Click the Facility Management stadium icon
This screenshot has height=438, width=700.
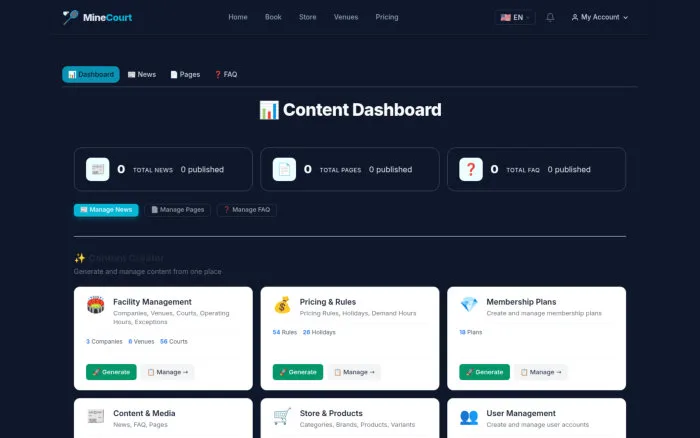pos(96,305)
